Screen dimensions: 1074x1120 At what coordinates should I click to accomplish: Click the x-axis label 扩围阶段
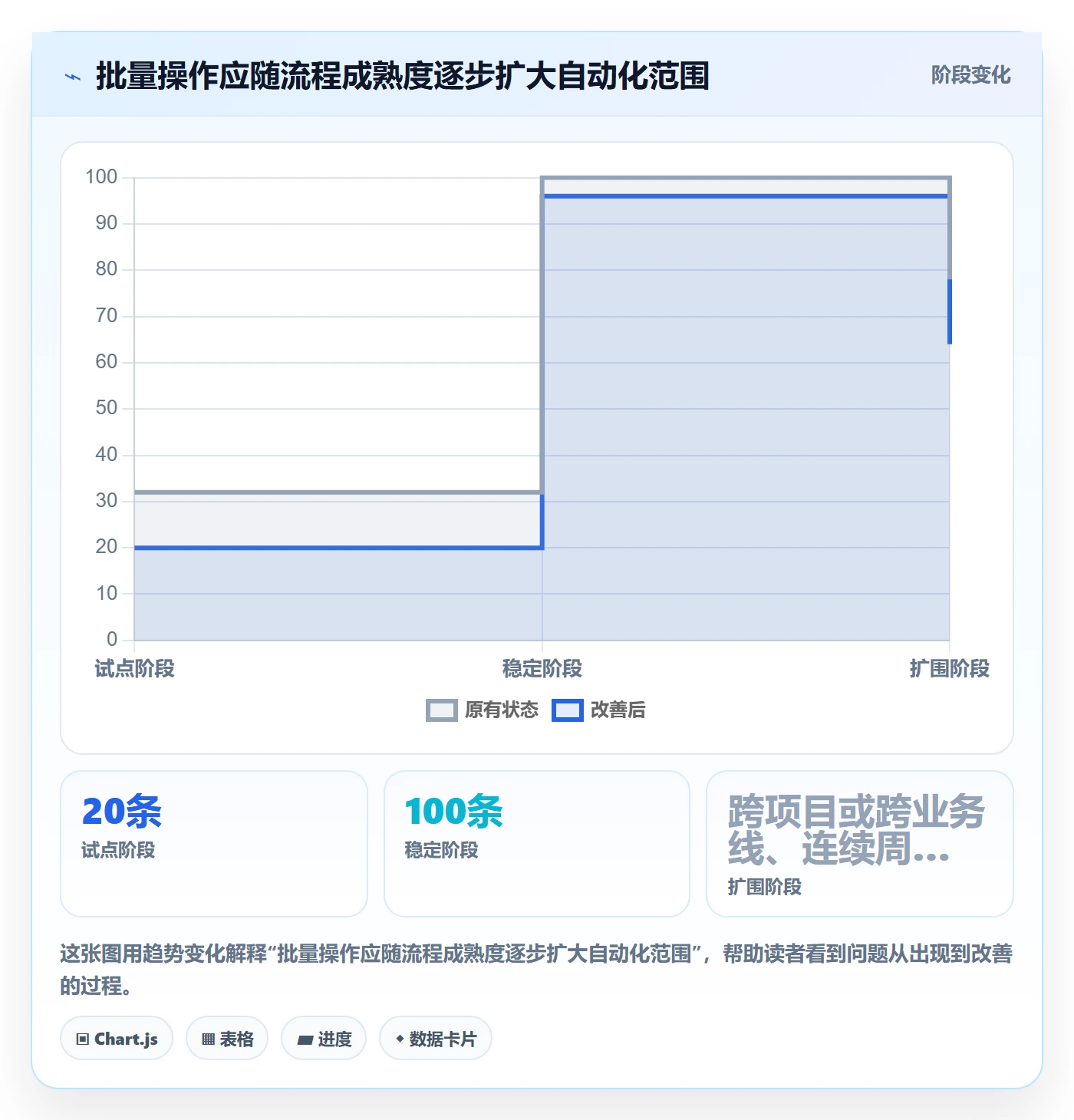[x=950, y=669]
